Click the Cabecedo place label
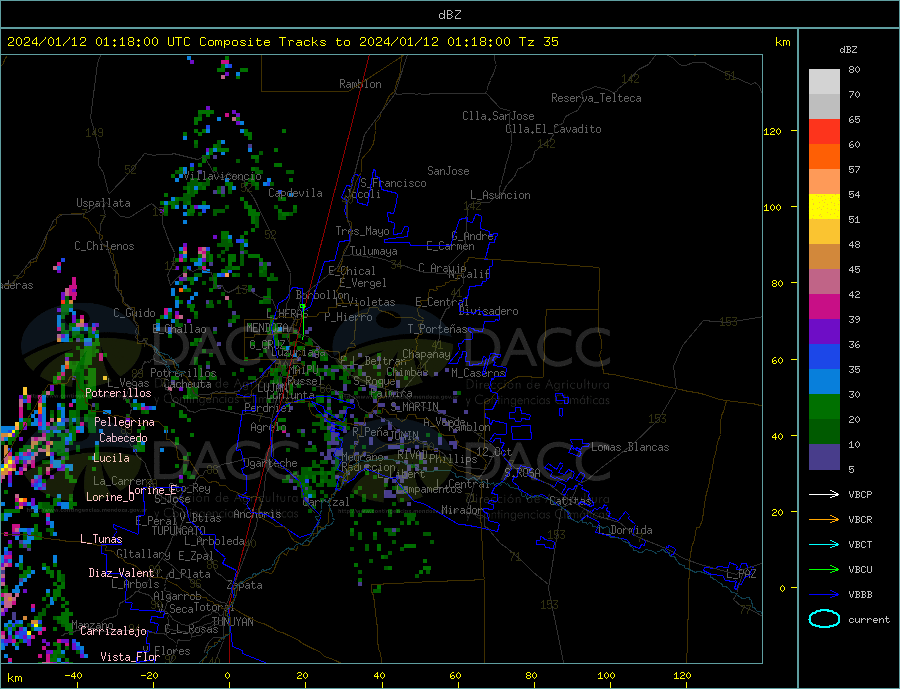 [x=123, y=438]
